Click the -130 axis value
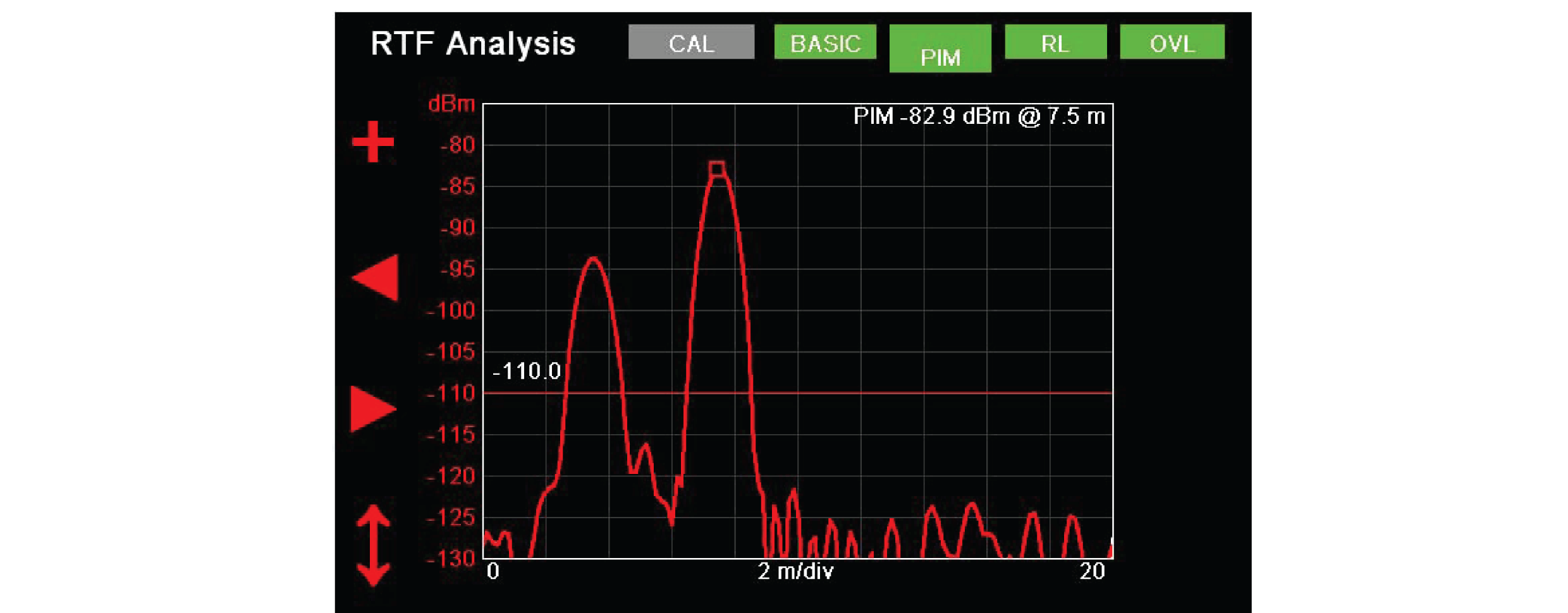Image resolution: width=1568 pixels, height=613 pixels. (451, 559)
